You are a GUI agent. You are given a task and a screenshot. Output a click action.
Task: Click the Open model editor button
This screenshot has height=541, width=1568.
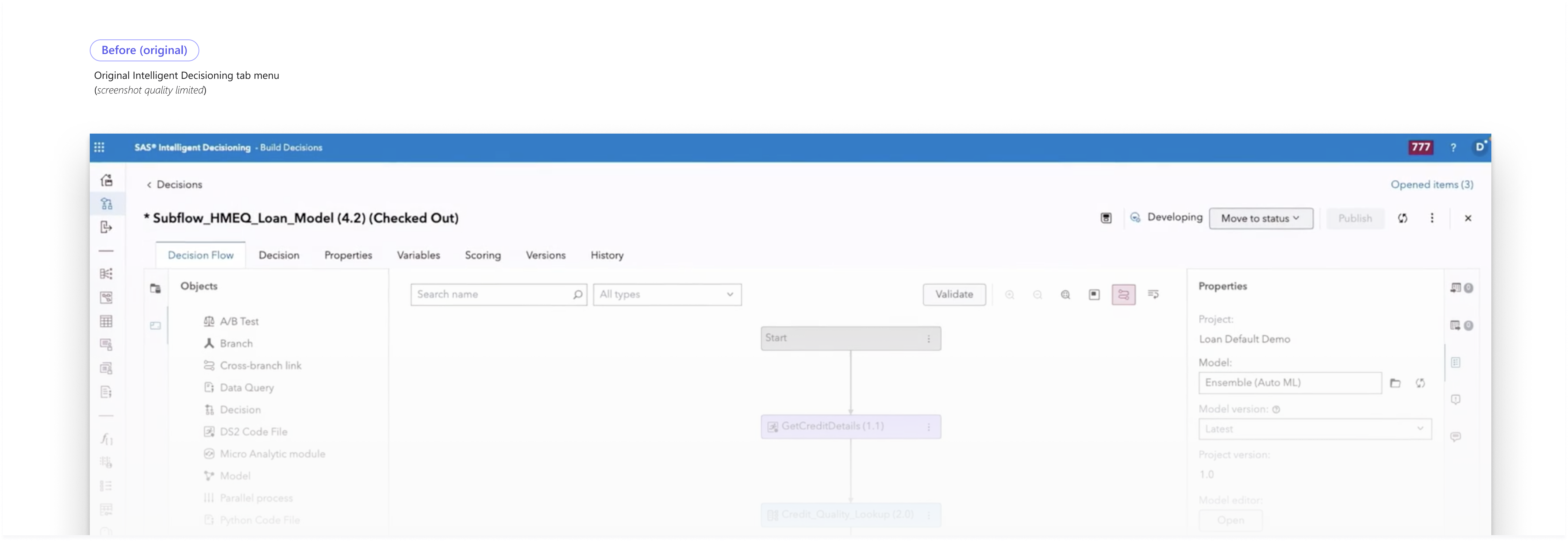click(x=1230, y=520)
